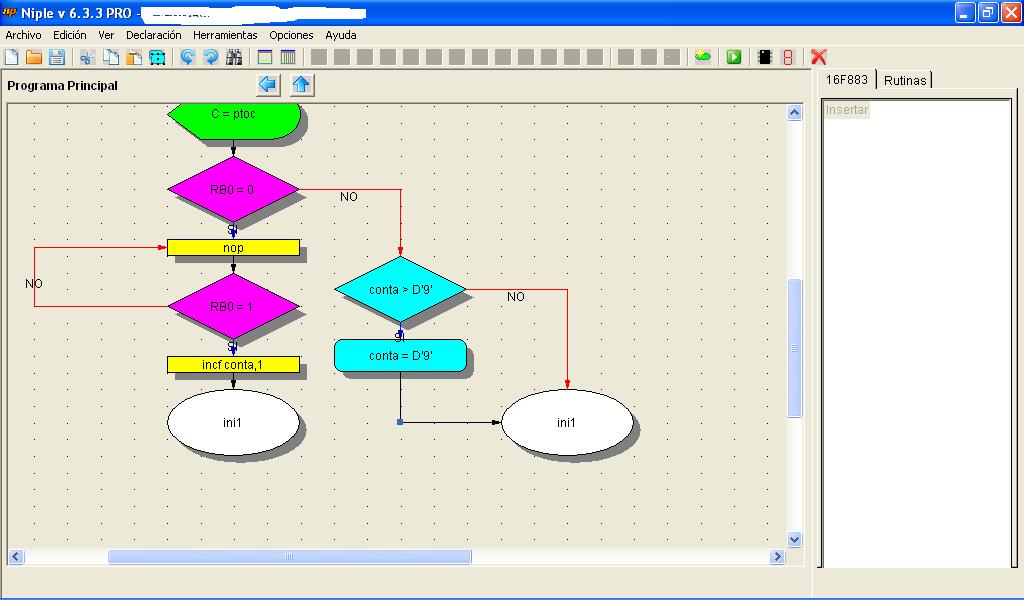Copy selection with the copy pages icon

(111, 57)
